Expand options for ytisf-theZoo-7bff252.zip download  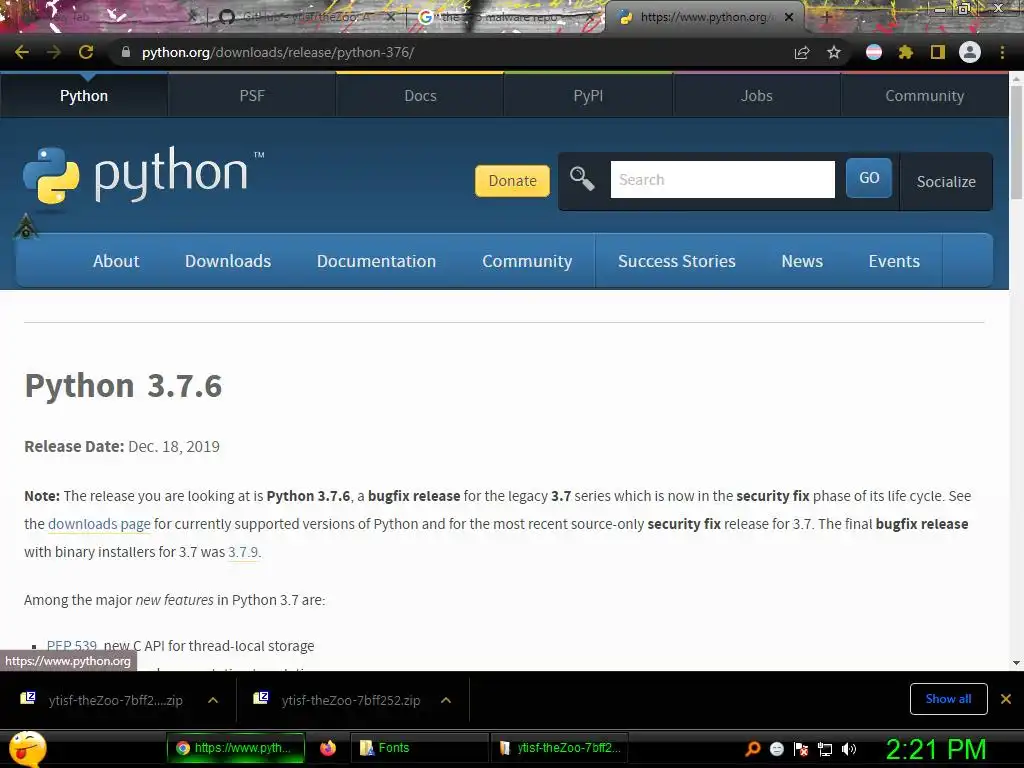click(446, 700)
